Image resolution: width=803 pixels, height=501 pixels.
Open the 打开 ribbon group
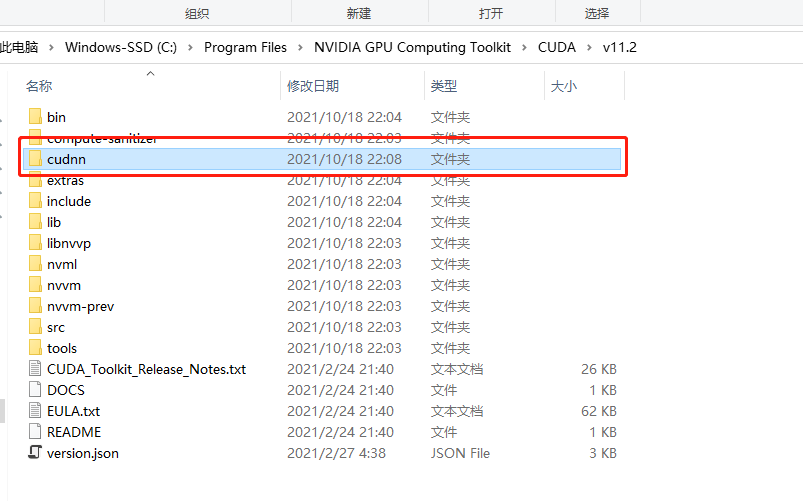pos(491,13)
